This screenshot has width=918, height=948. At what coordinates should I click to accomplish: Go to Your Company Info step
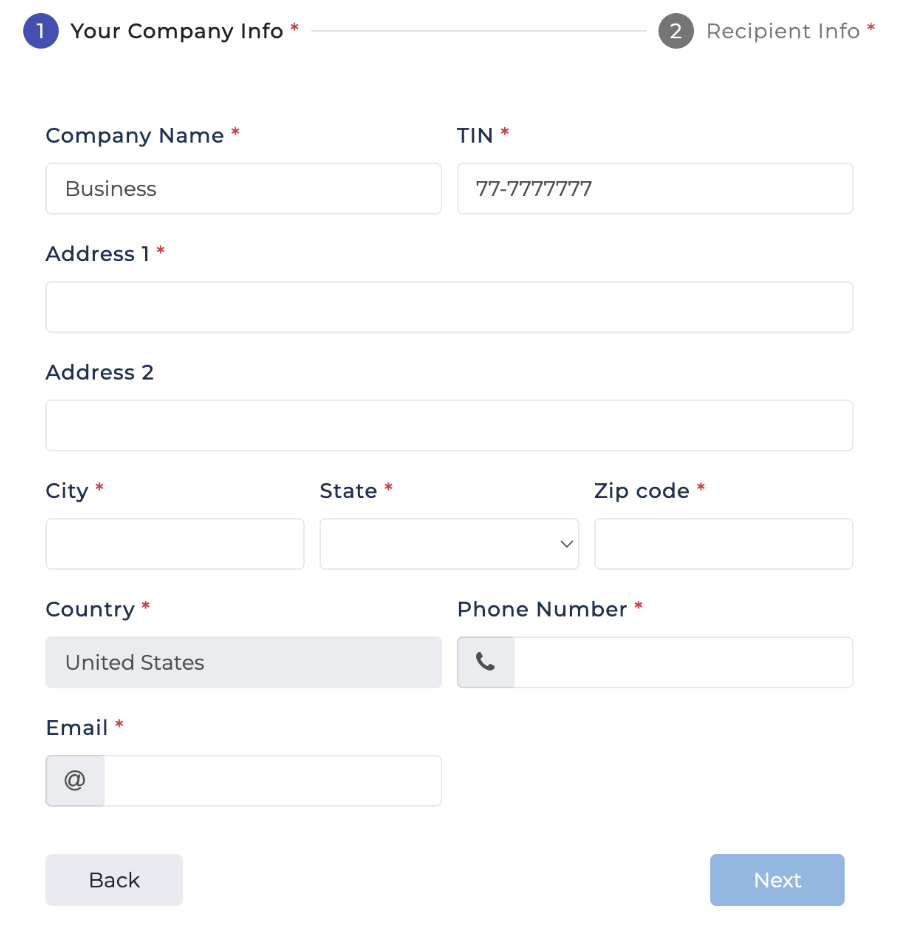[x=177, y=31]
